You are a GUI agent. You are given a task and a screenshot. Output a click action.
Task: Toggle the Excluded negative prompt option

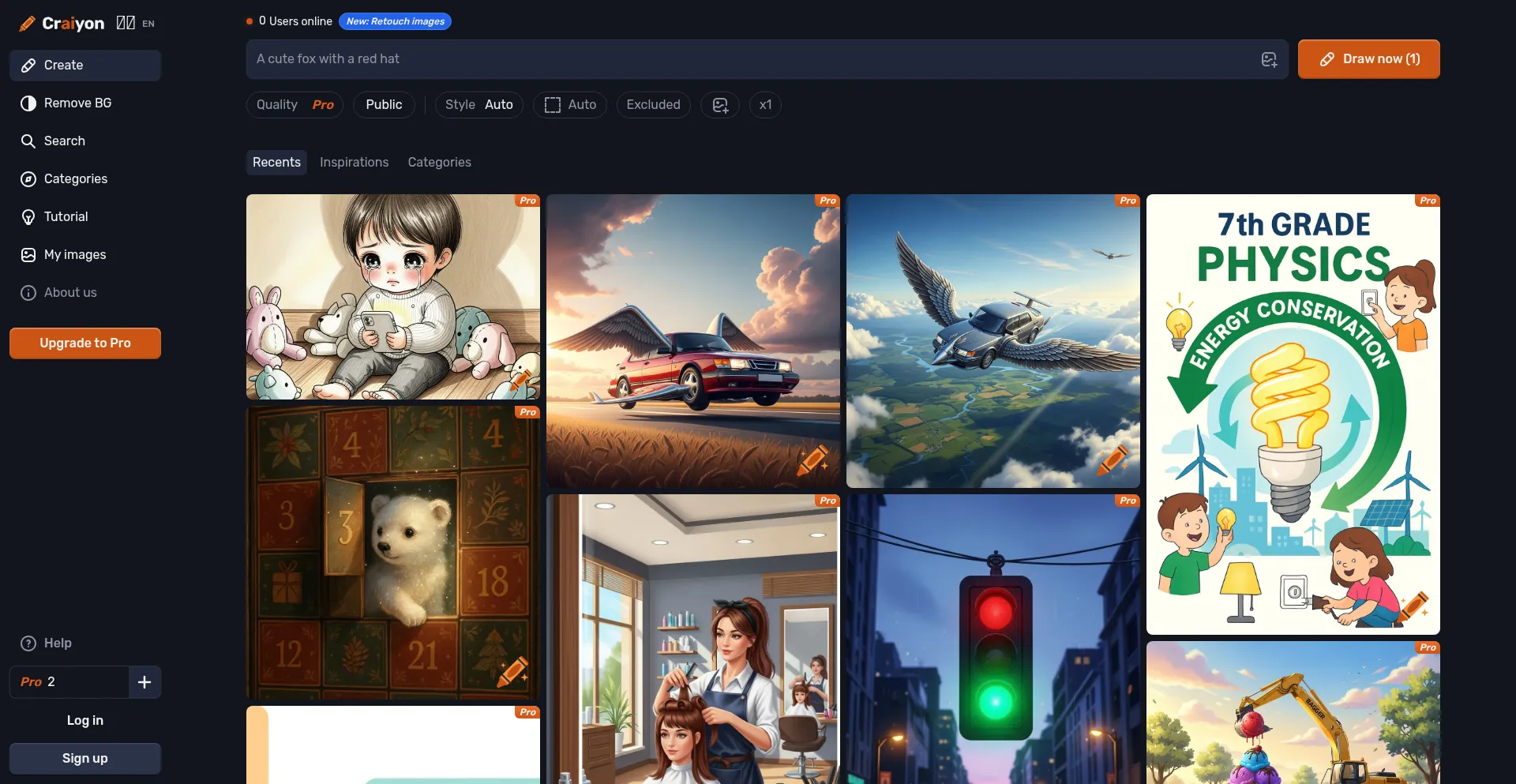pos(653,105)
